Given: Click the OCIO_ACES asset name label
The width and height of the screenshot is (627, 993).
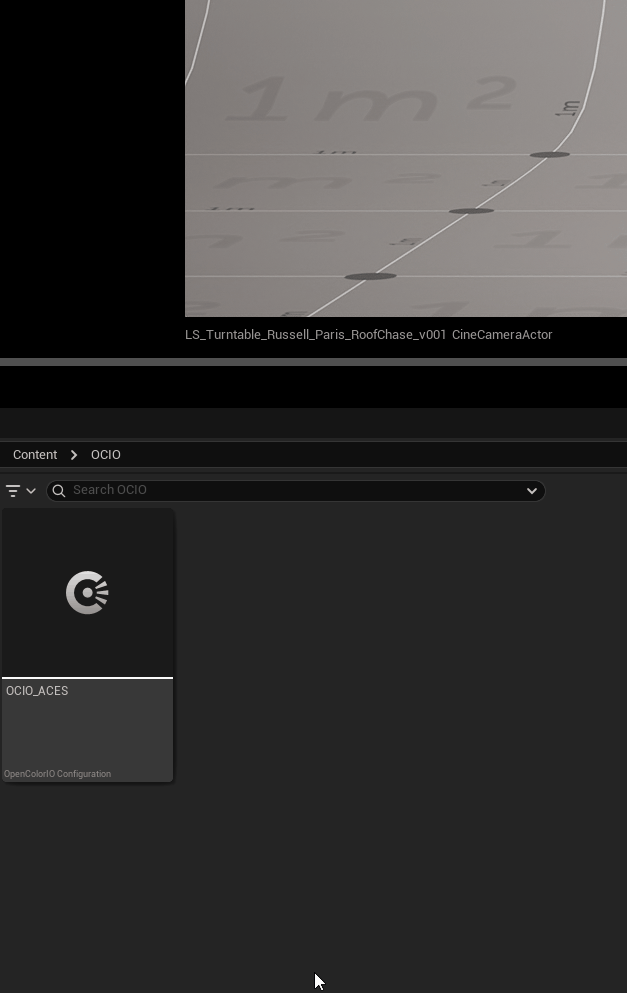Looking at the screenshot, I should click(x=37, y=691).
